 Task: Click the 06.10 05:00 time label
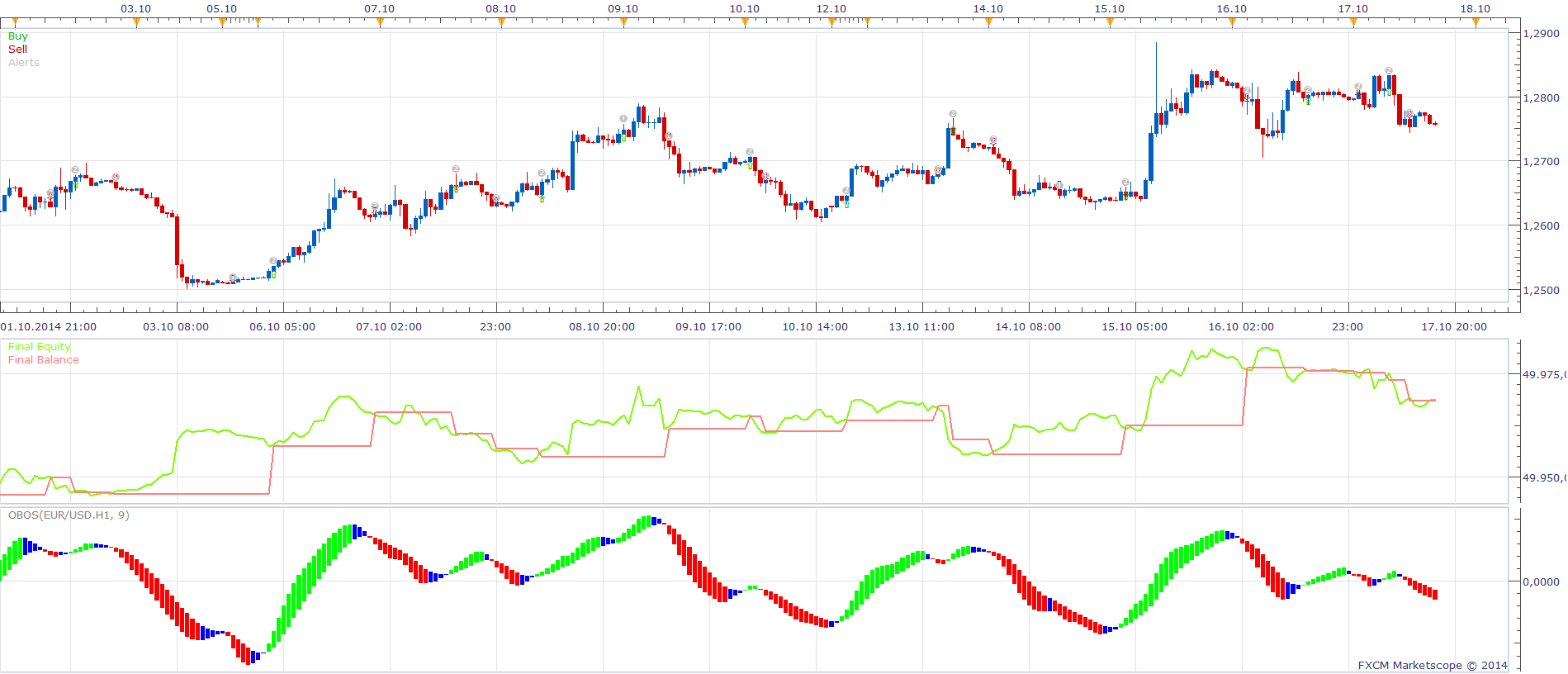click(282, 327)
